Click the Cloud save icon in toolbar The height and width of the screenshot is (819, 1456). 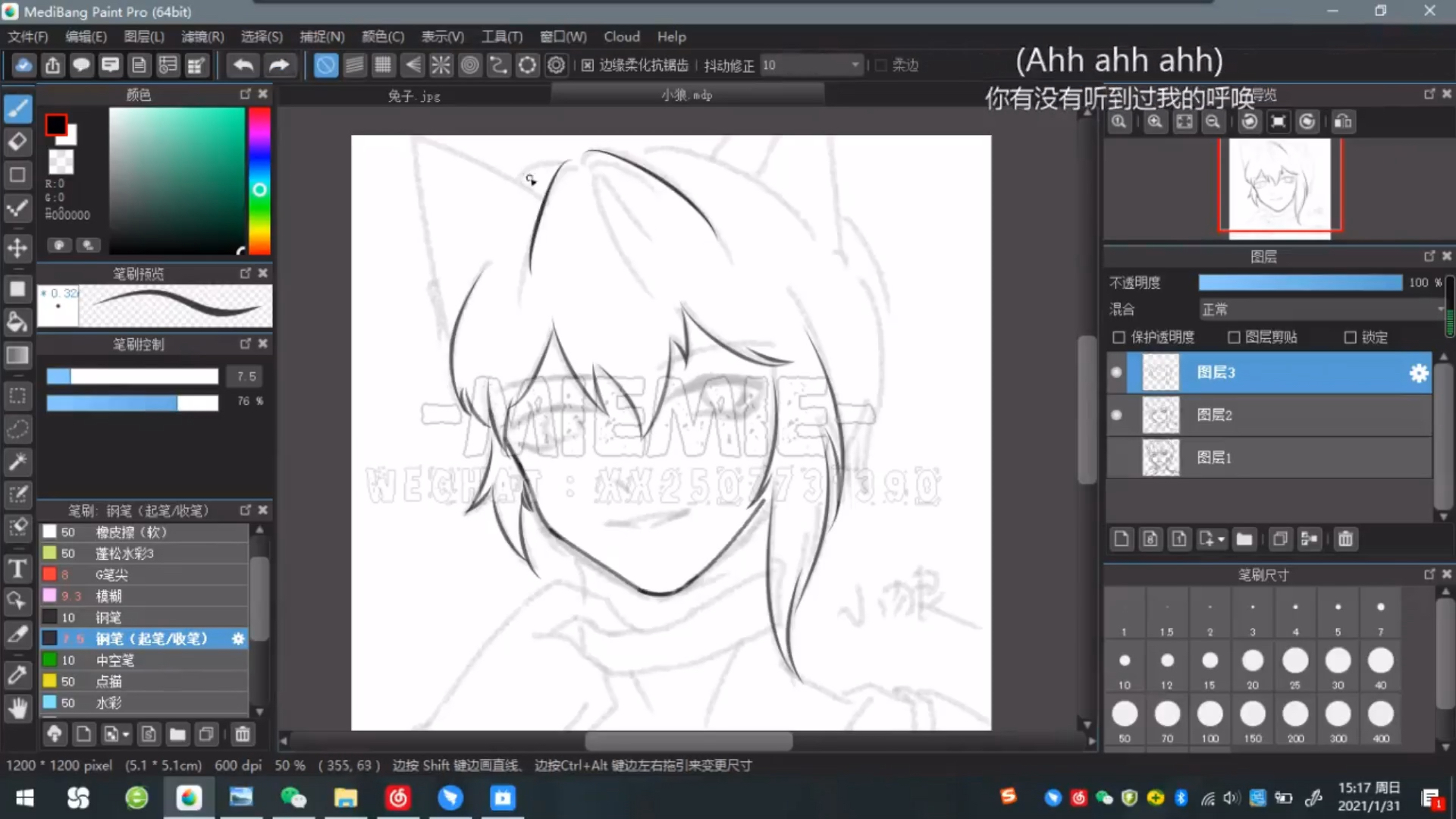click(x=24, y=65)
